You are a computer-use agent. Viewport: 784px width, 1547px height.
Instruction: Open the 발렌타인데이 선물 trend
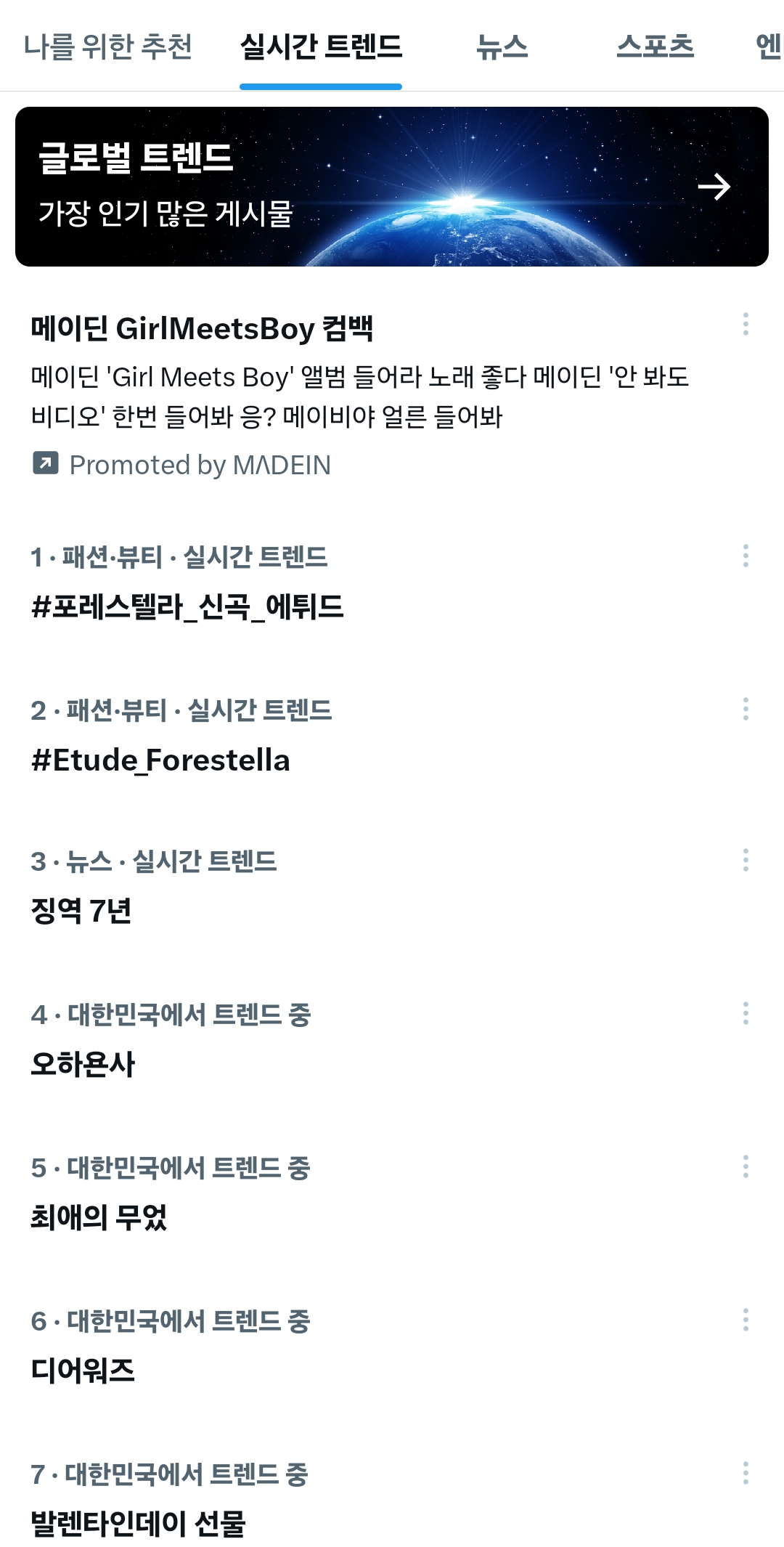(x=138, y=1523)
